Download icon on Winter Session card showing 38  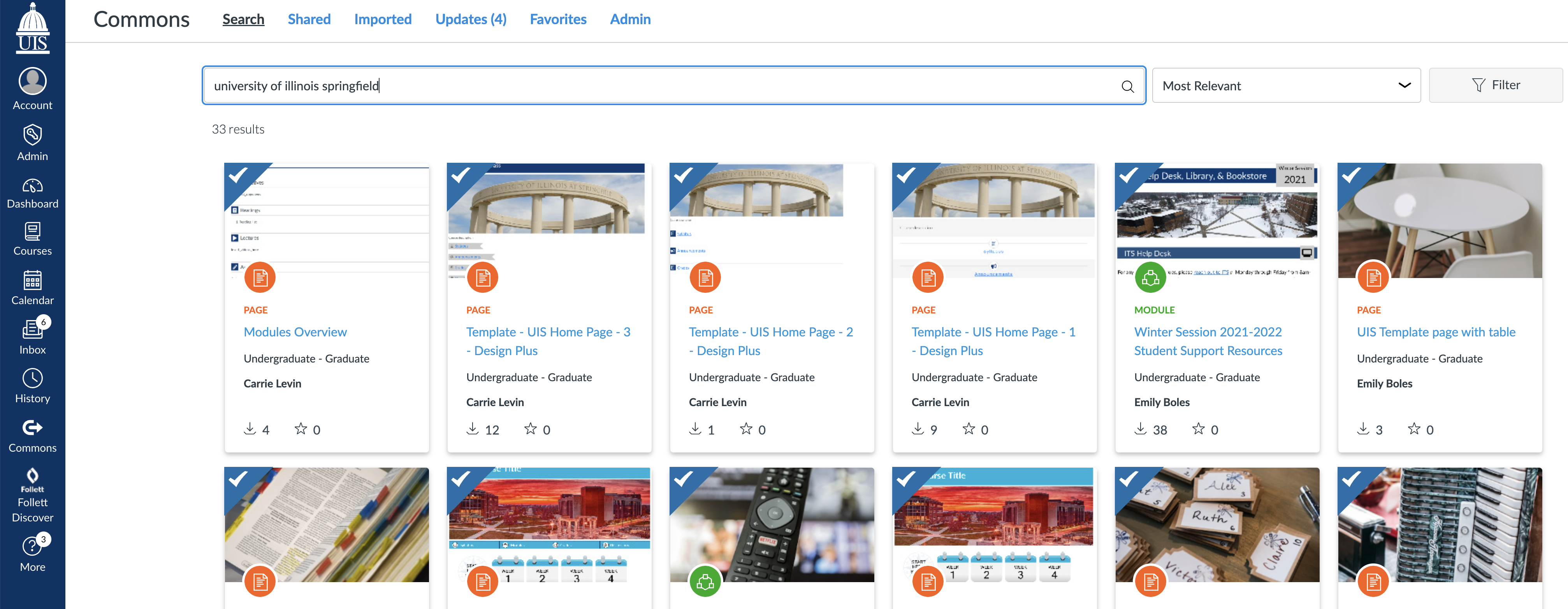click(1141, 429)
